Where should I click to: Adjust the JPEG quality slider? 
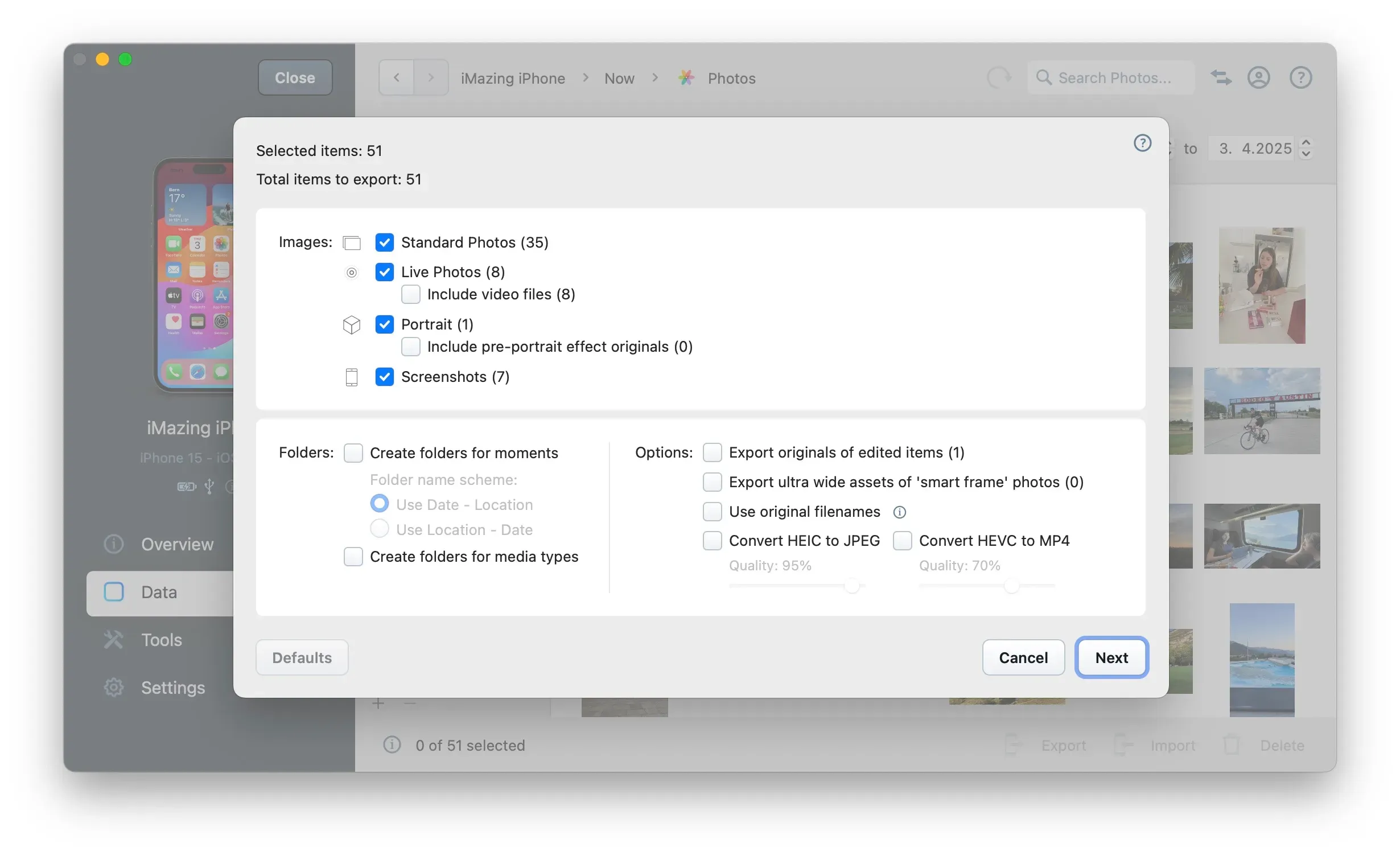[851, 586]
